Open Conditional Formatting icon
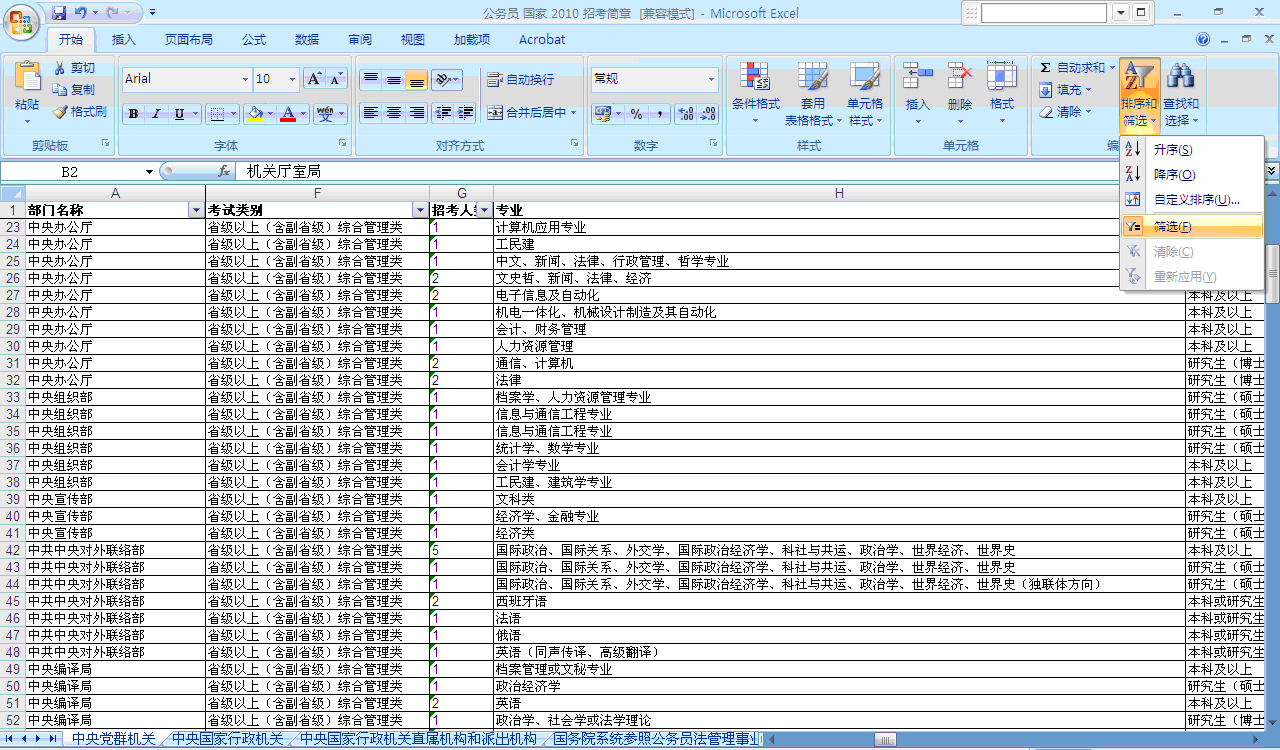Screen dimensions: 1280x750 pyautogui.click(x=754, y=78)
